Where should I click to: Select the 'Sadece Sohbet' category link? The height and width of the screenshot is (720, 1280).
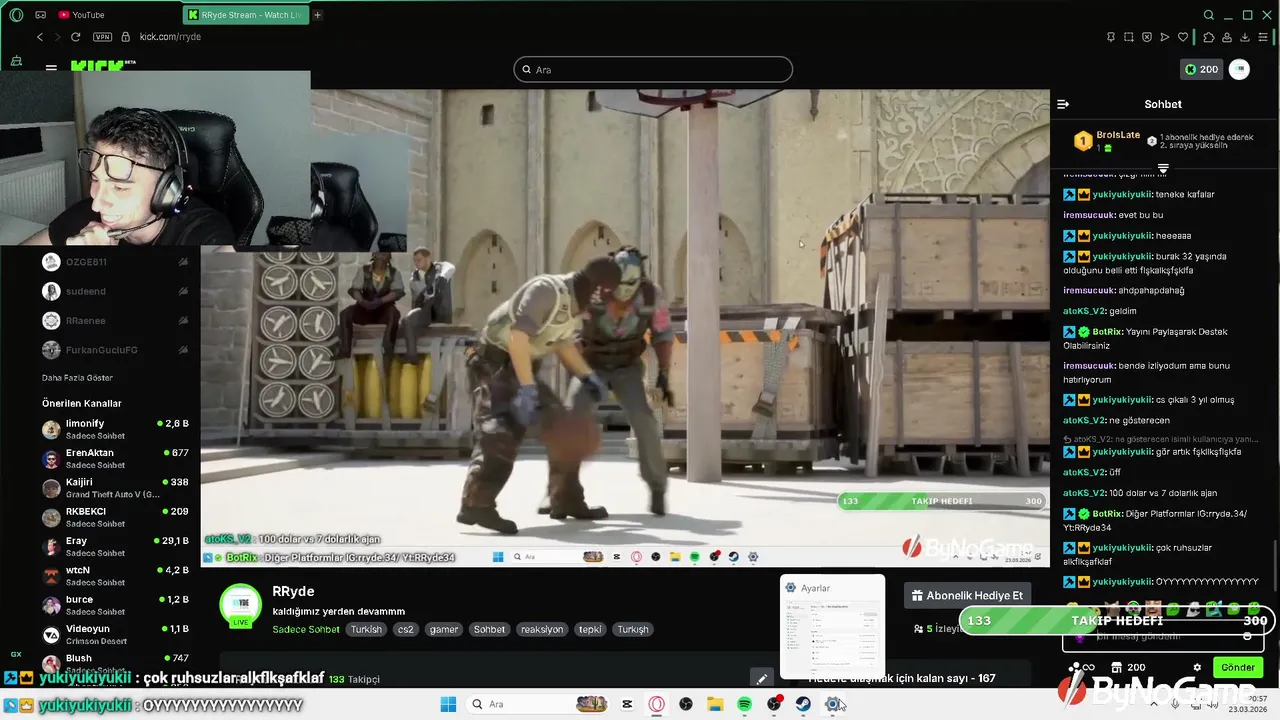point(306,630)
